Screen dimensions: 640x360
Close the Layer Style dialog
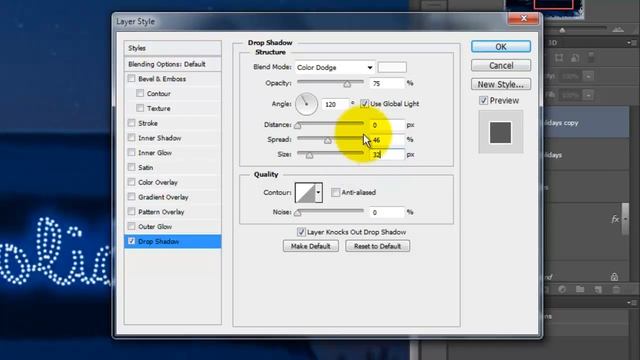523,18
